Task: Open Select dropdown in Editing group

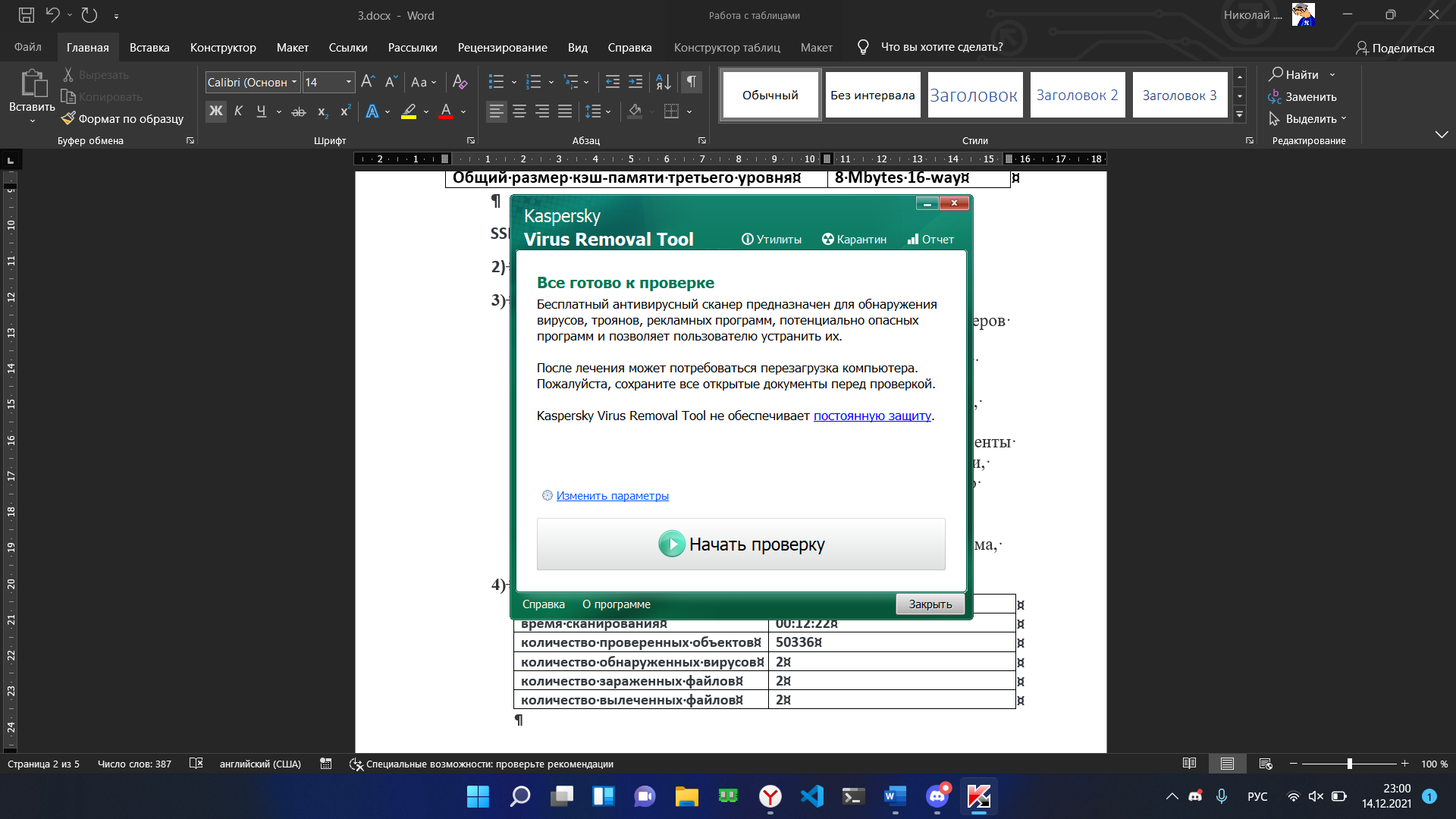Action: click(1308, 119)
